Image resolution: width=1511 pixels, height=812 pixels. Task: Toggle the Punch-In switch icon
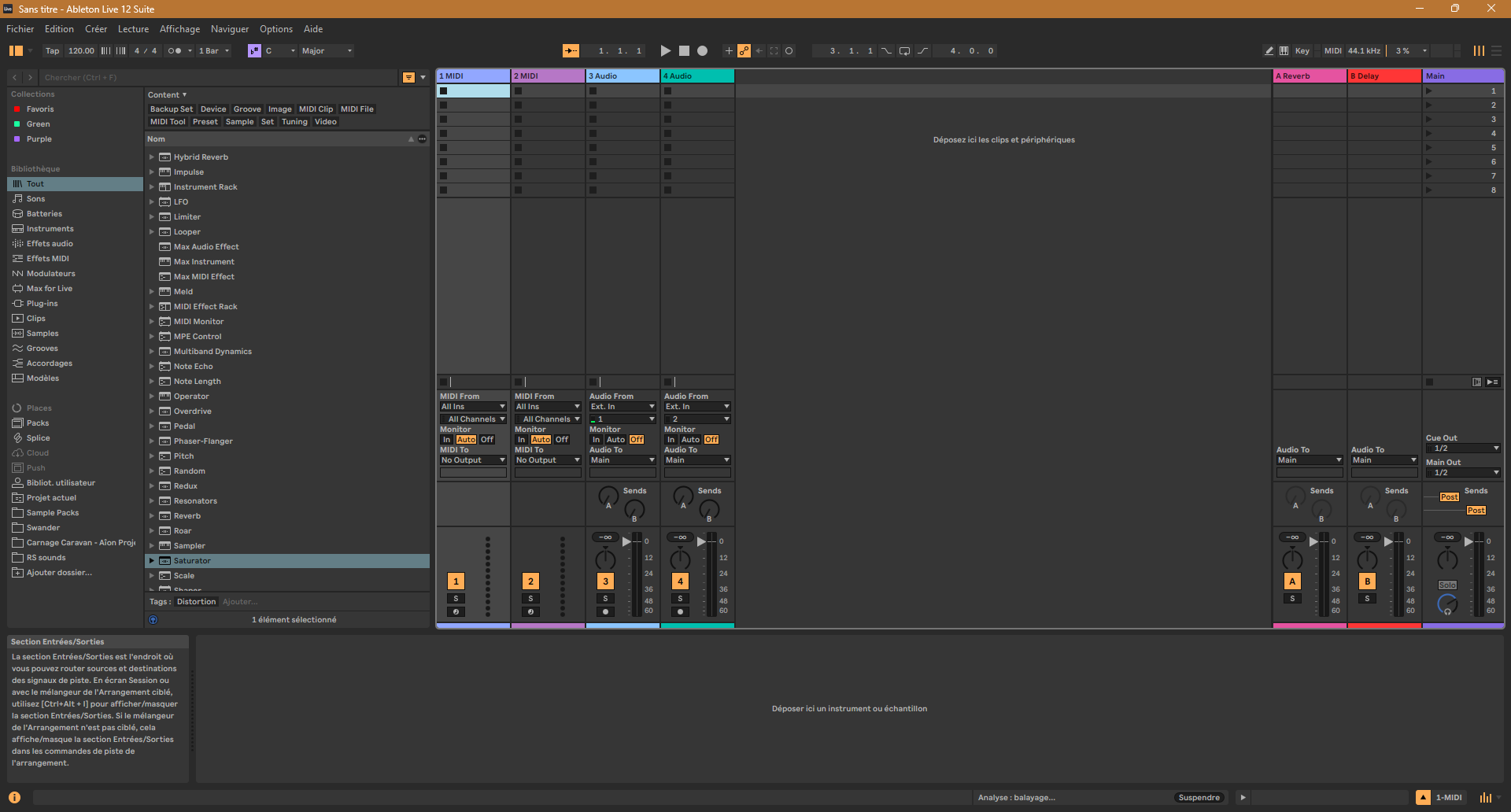pyautogui.click(x=887, y=51)
